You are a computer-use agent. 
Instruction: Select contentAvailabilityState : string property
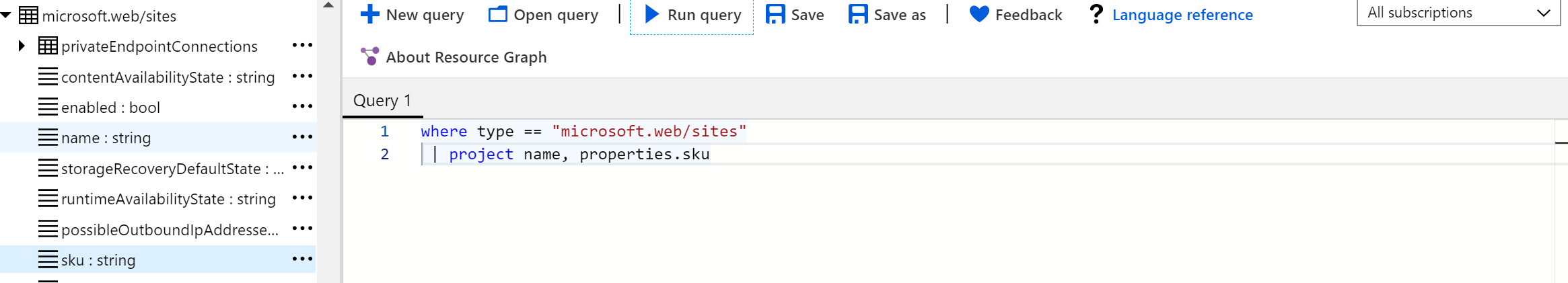(x=168, y=77)
